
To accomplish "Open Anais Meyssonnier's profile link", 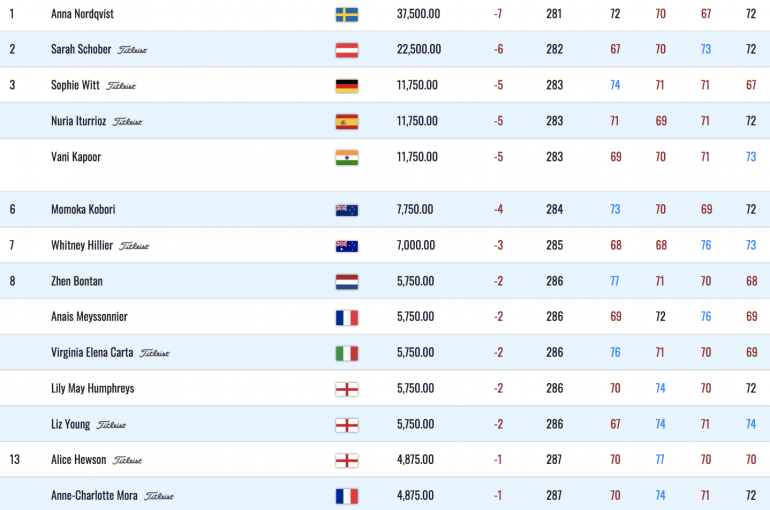I will coord(89,317).
